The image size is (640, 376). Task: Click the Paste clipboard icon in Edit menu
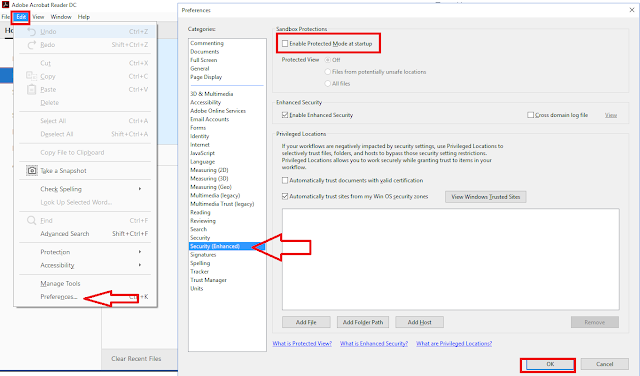pos(31,89)
